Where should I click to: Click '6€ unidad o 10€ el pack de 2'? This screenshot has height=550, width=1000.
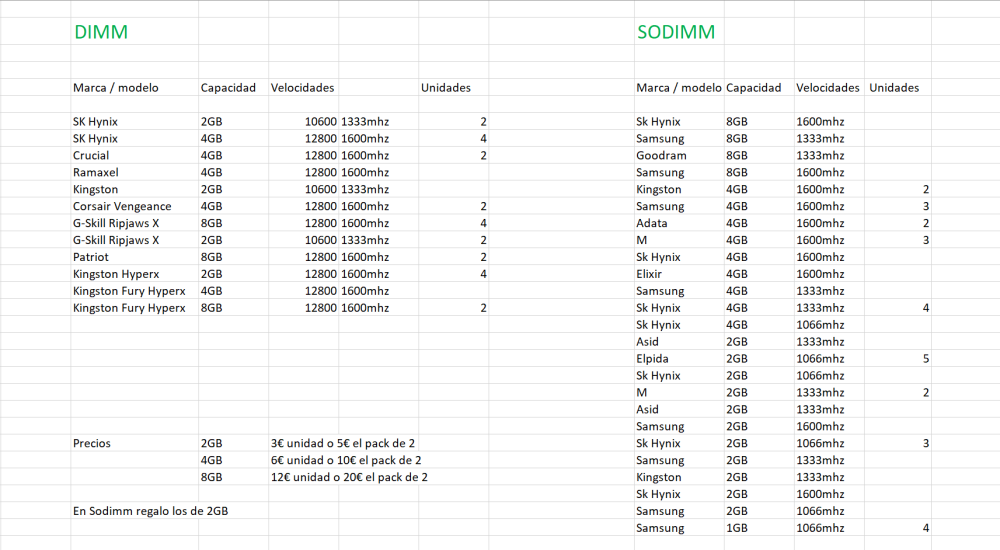[346, 460]
